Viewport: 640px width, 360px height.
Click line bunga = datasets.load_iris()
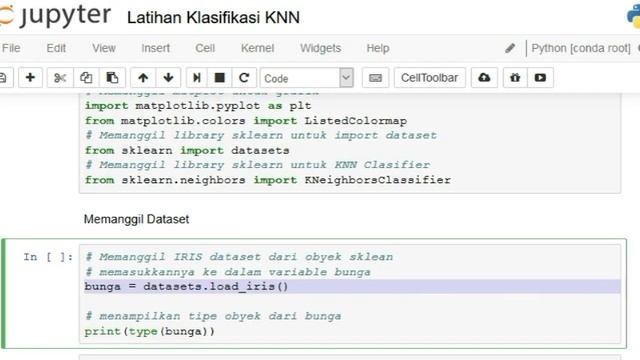point(187,287)
